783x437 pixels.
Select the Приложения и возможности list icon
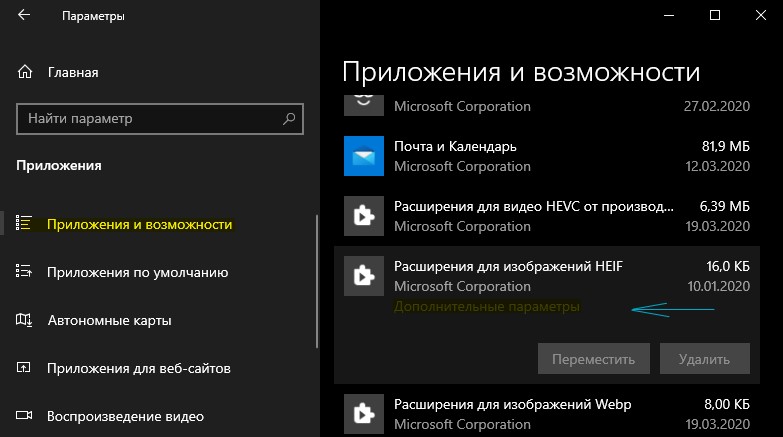click(23, 223)
